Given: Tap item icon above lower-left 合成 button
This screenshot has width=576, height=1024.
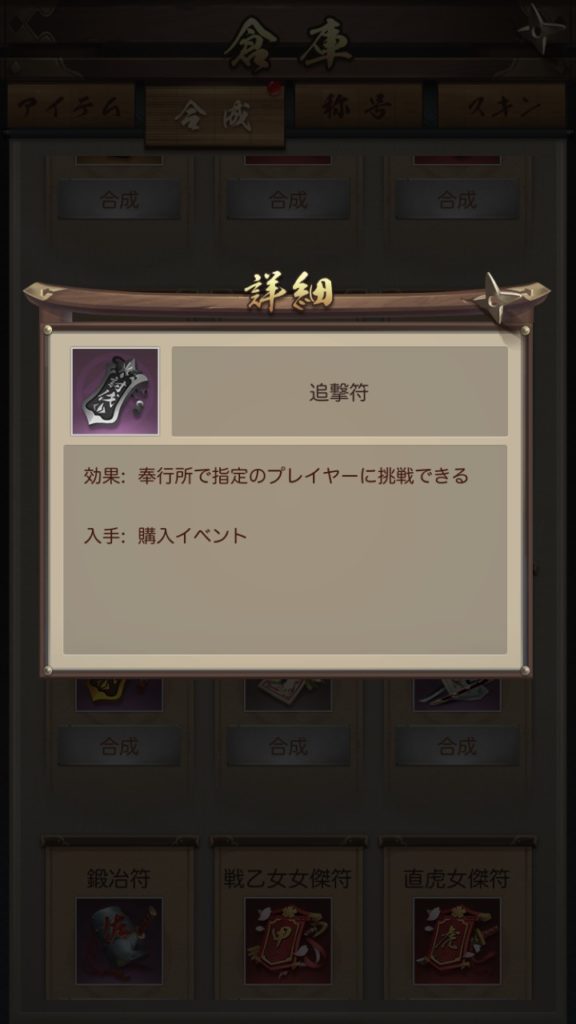Looking at the screenshot, I should click(x=120, y=695).
